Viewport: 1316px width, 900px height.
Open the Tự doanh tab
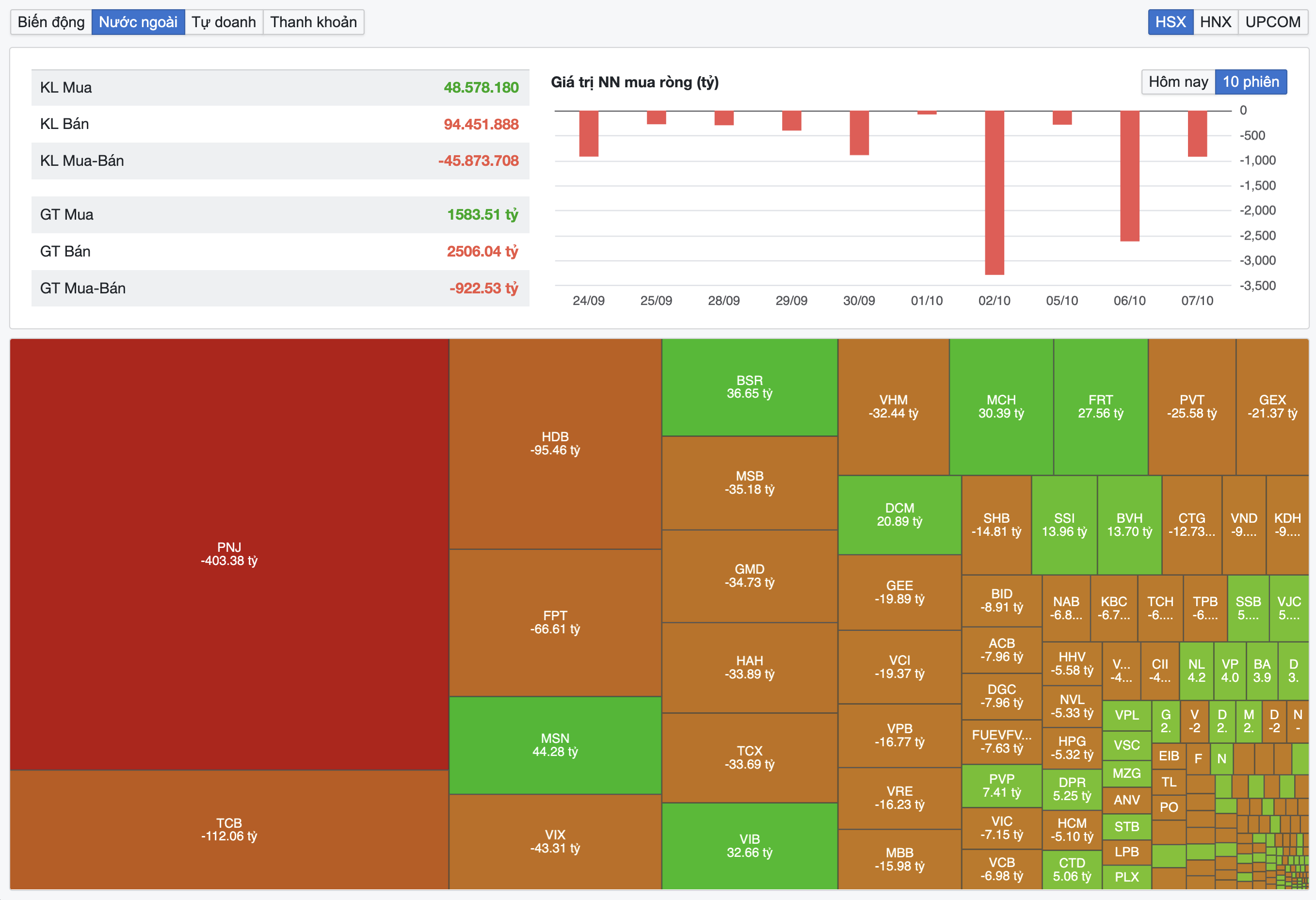(x=224, y=22)
